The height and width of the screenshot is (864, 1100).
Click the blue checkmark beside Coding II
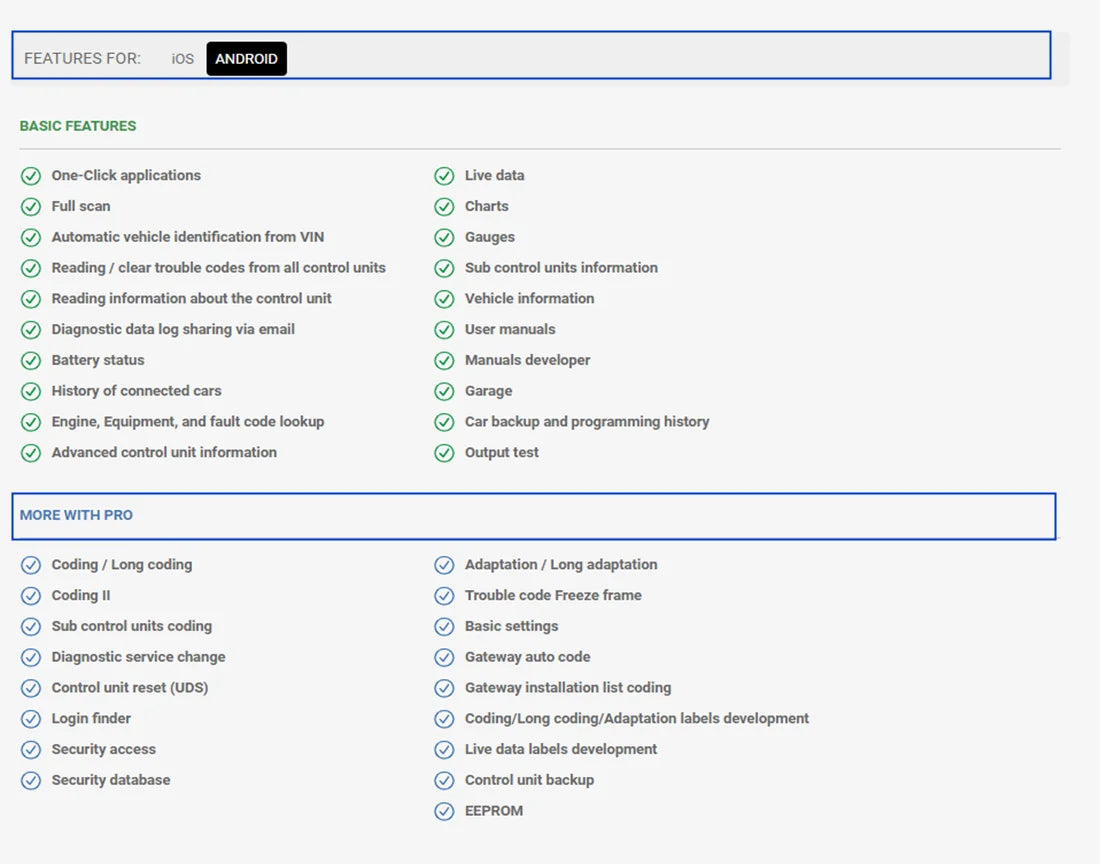(x=31, y=596)
